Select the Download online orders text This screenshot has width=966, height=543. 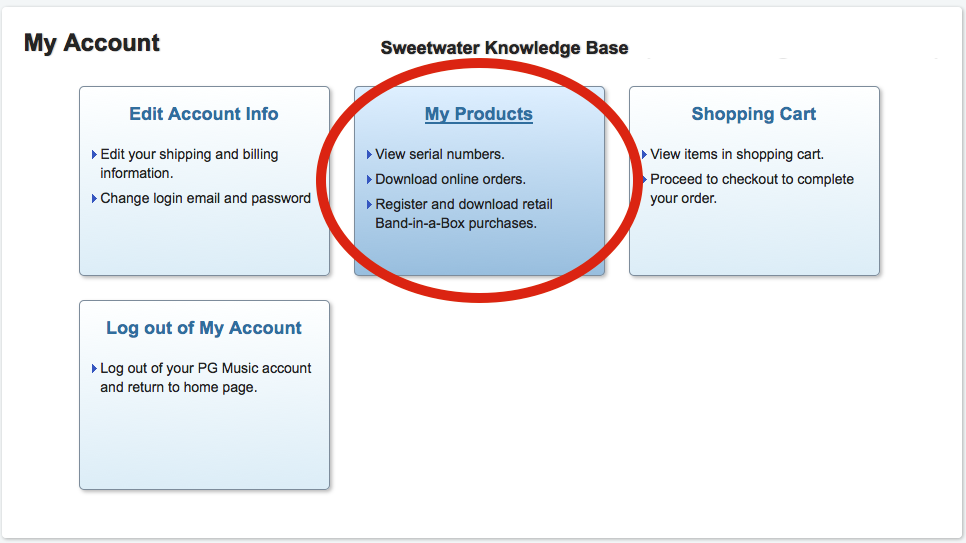tap(450, 179)
